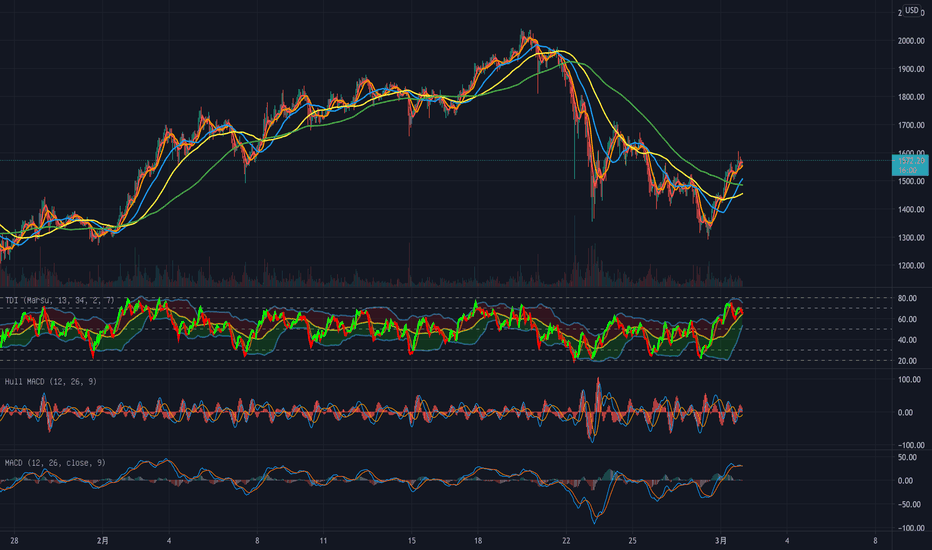Click the 1700.00 price axis value
The height and width of the screenshot is (550, 932).
(x=911, y=125)
